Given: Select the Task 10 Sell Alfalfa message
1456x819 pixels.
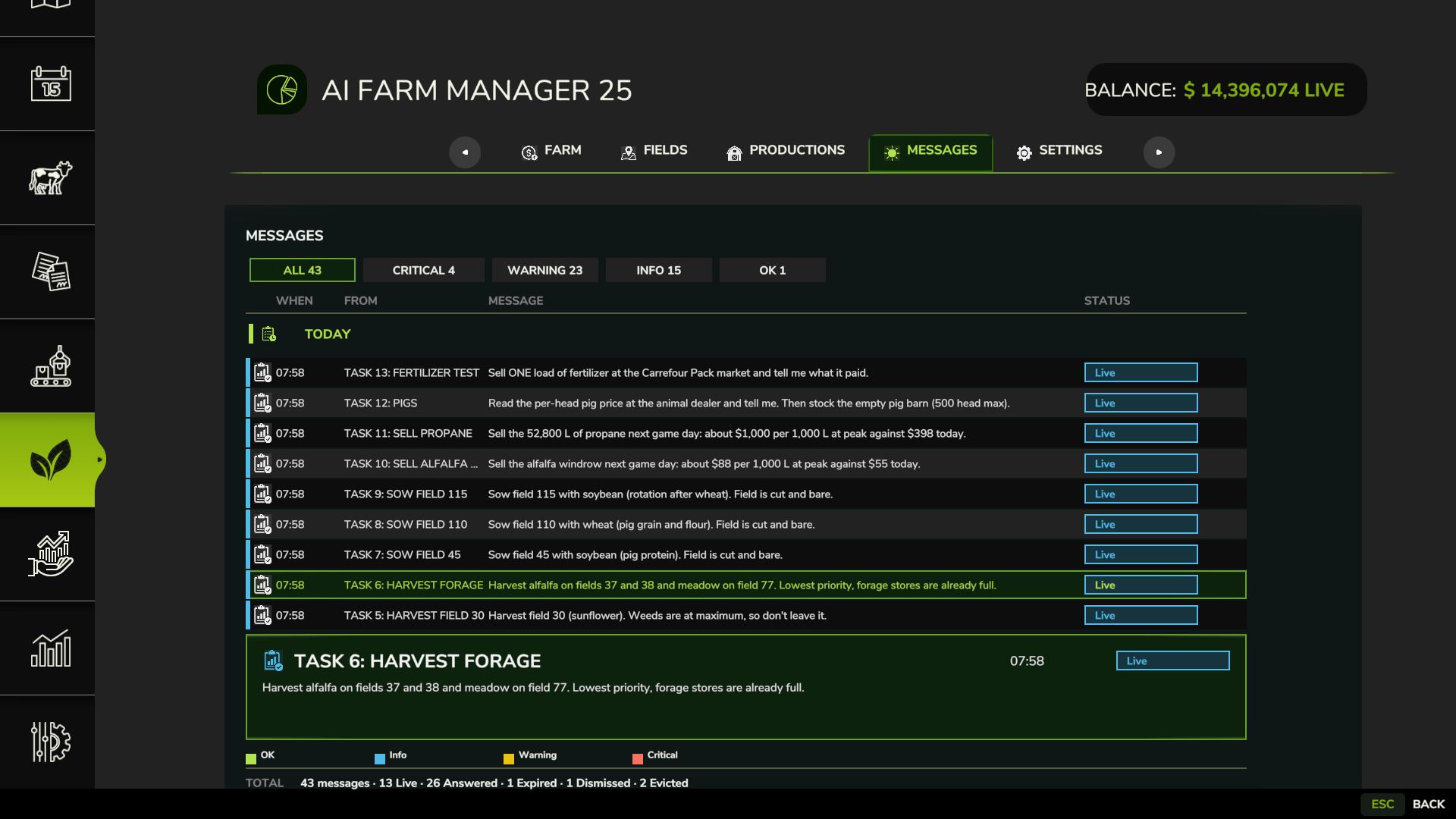Looking at the screenshot, I should coord(746,463).
